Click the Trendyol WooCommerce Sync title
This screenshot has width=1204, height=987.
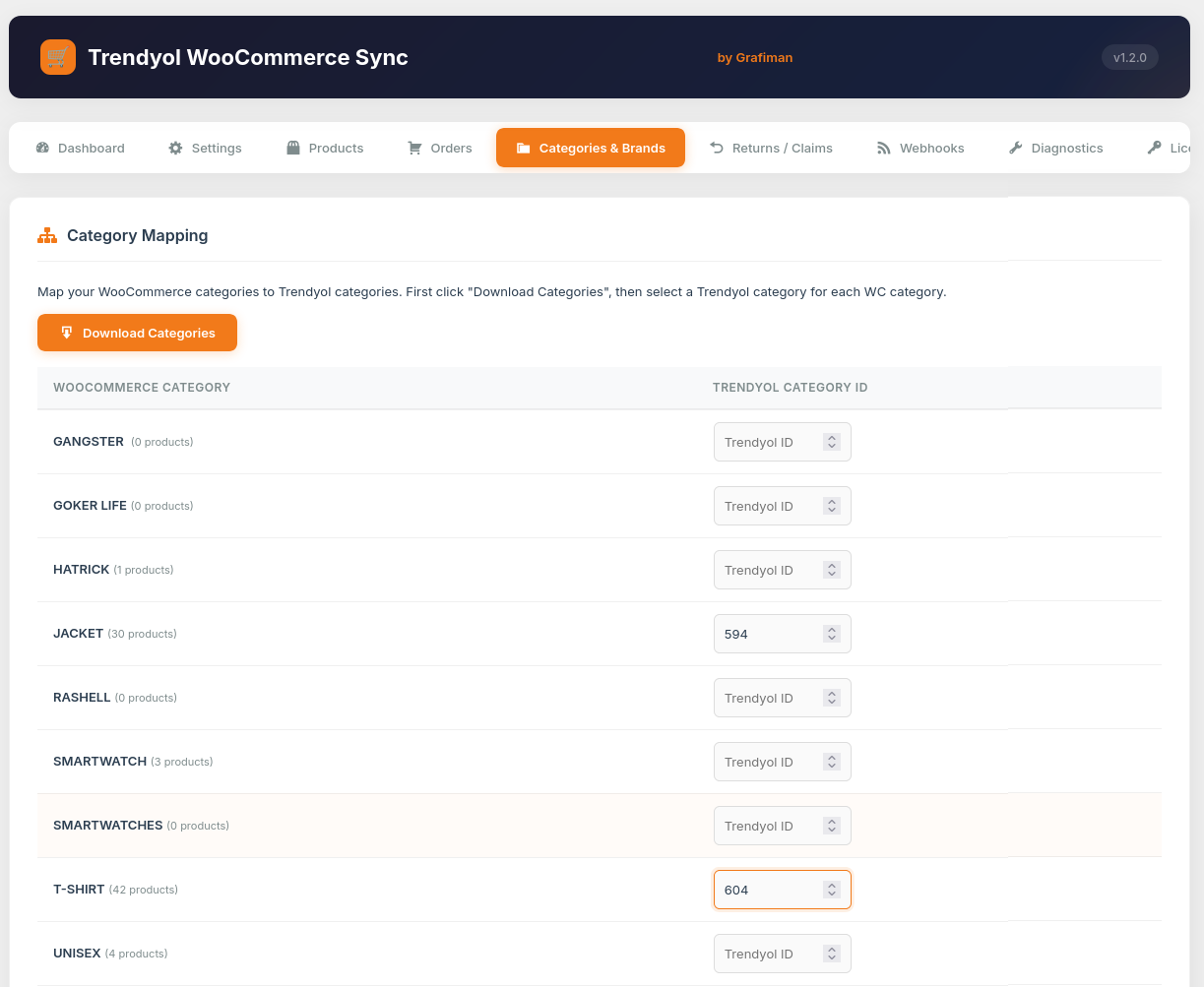pyautogui.click(x=248, y=57)
